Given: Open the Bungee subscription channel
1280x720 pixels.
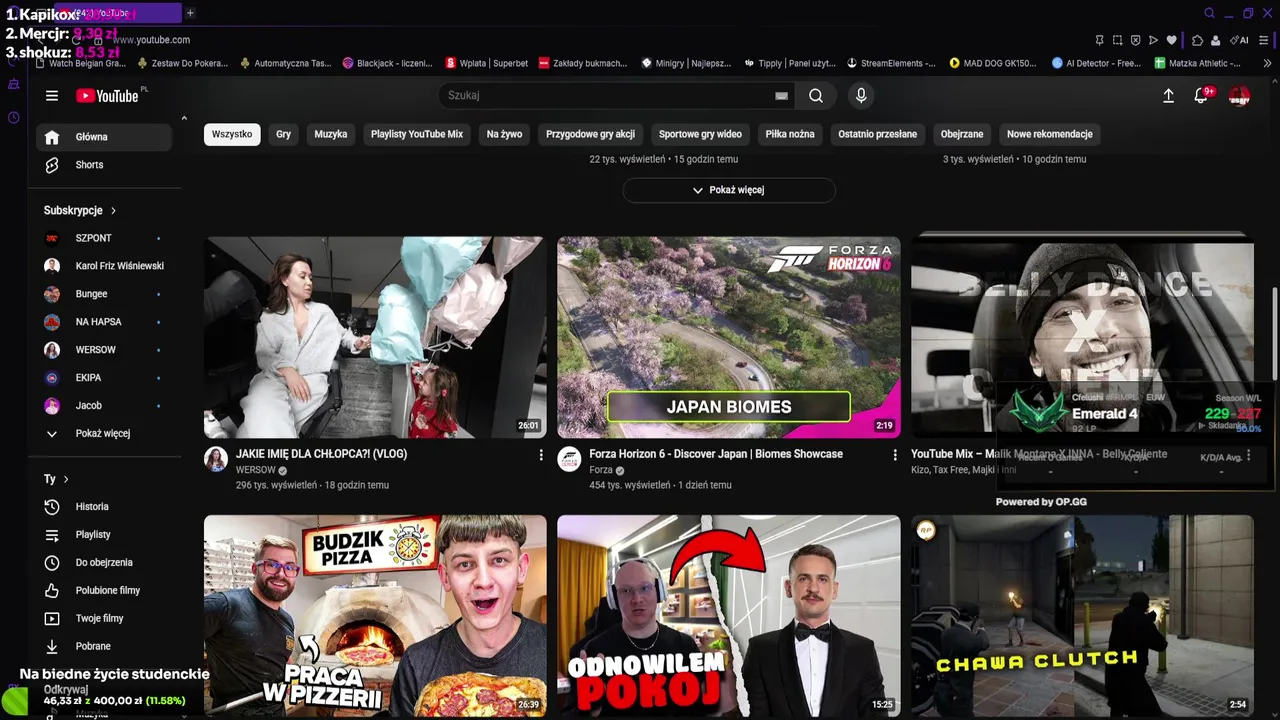Looking at the screenshot, I should pyautogui.click(x=104, y=294).
